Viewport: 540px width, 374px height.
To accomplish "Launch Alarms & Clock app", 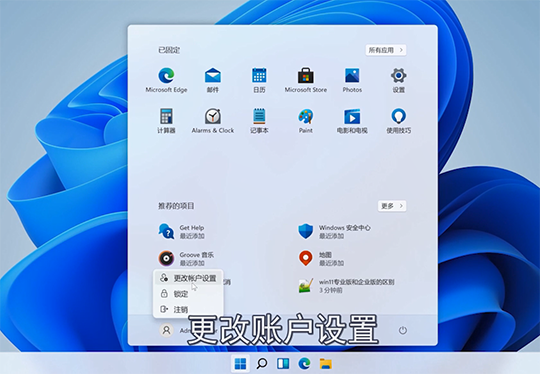I will [213, 121].
